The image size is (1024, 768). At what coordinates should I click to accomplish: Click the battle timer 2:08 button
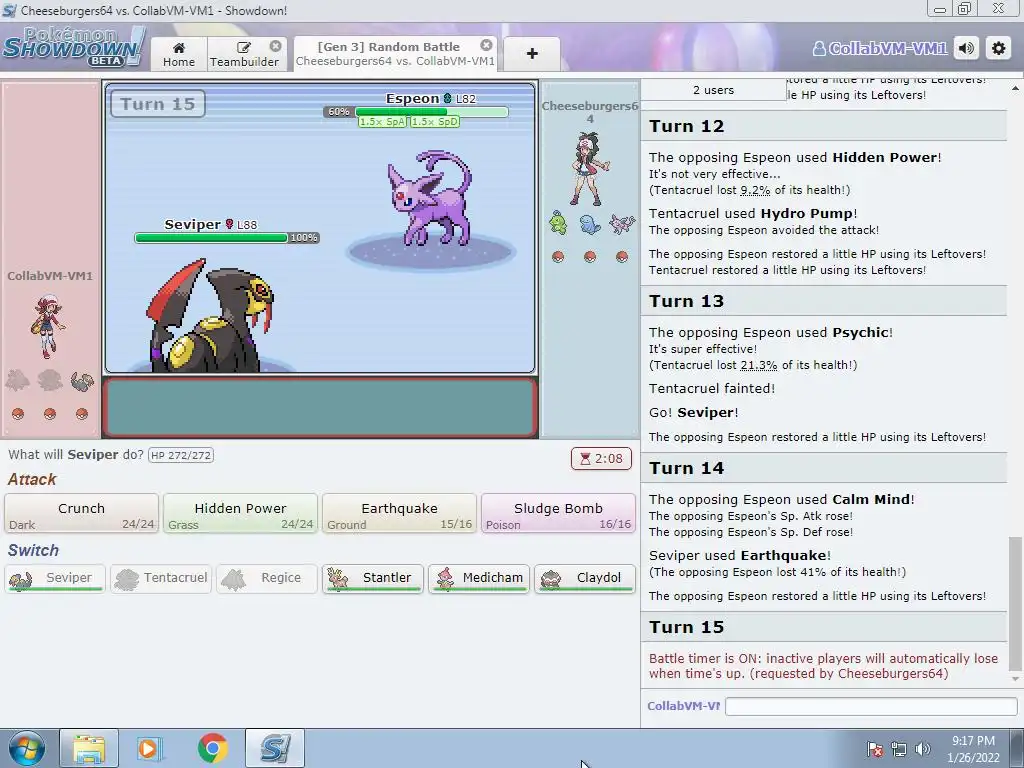[x=601, y=458]
